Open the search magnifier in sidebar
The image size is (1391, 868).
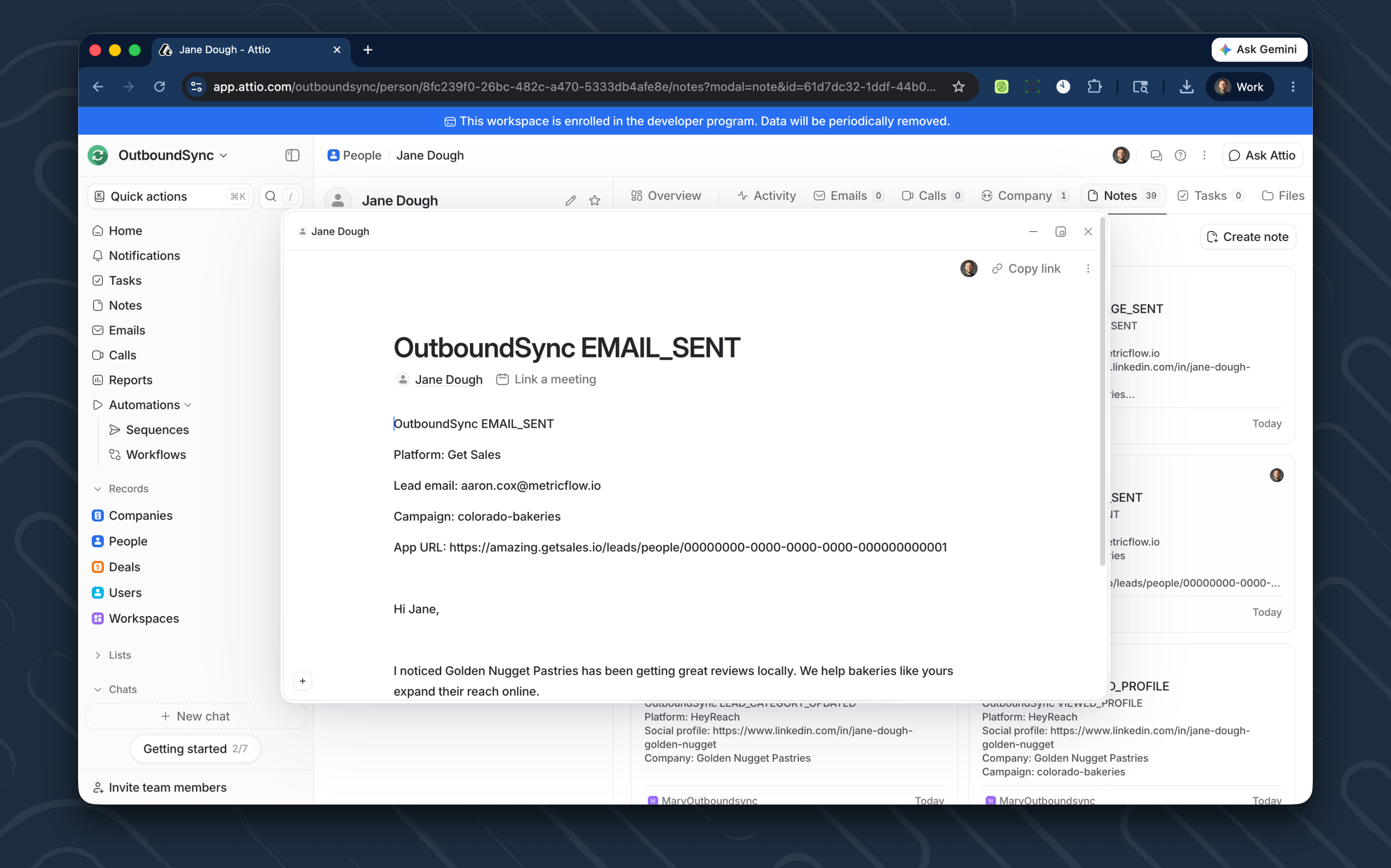click(271, 196)
